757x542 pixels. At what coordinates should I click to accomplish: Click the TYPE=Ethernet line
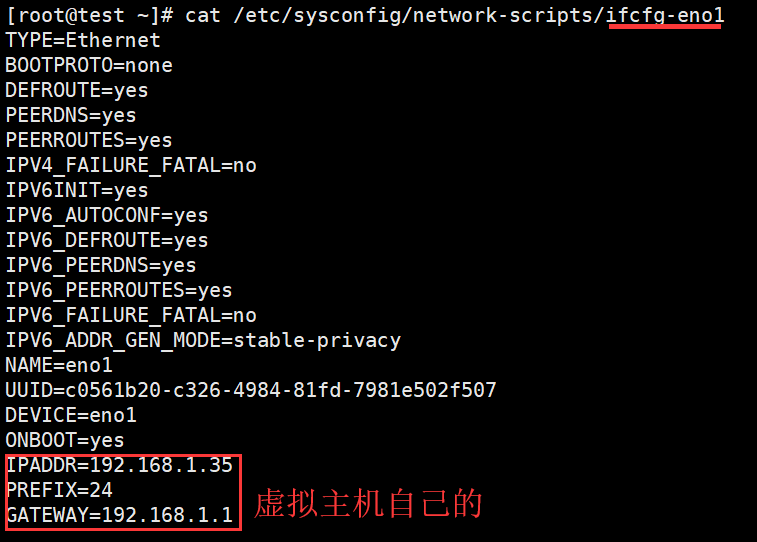[x=83, y=40]
